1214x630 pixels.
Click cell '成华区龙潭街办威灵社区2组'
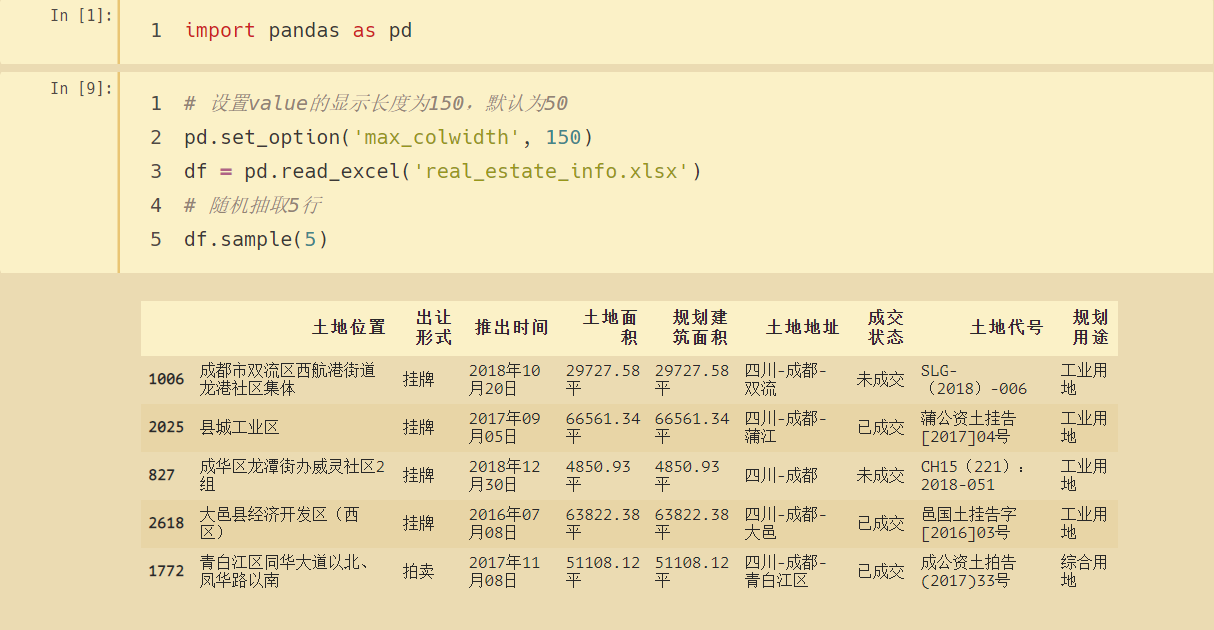[x=292, y=475]
